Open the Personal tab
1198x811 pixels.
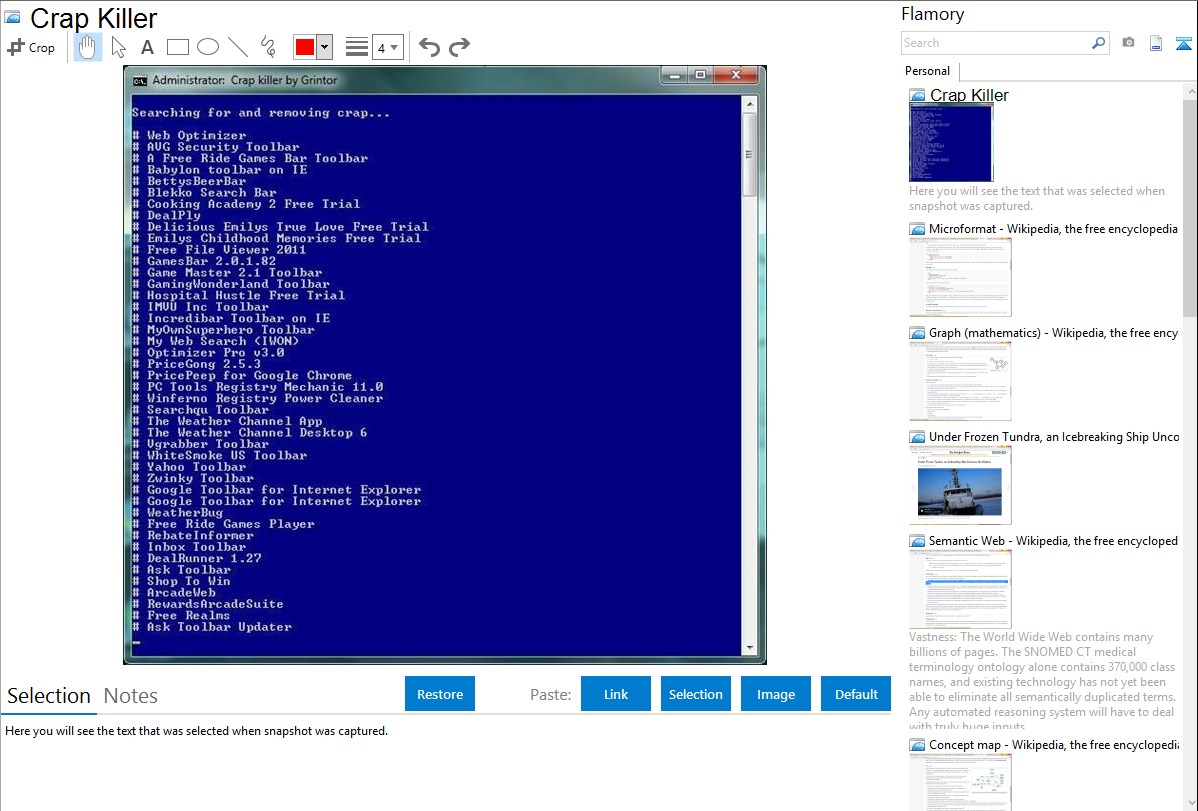[927, 71]
